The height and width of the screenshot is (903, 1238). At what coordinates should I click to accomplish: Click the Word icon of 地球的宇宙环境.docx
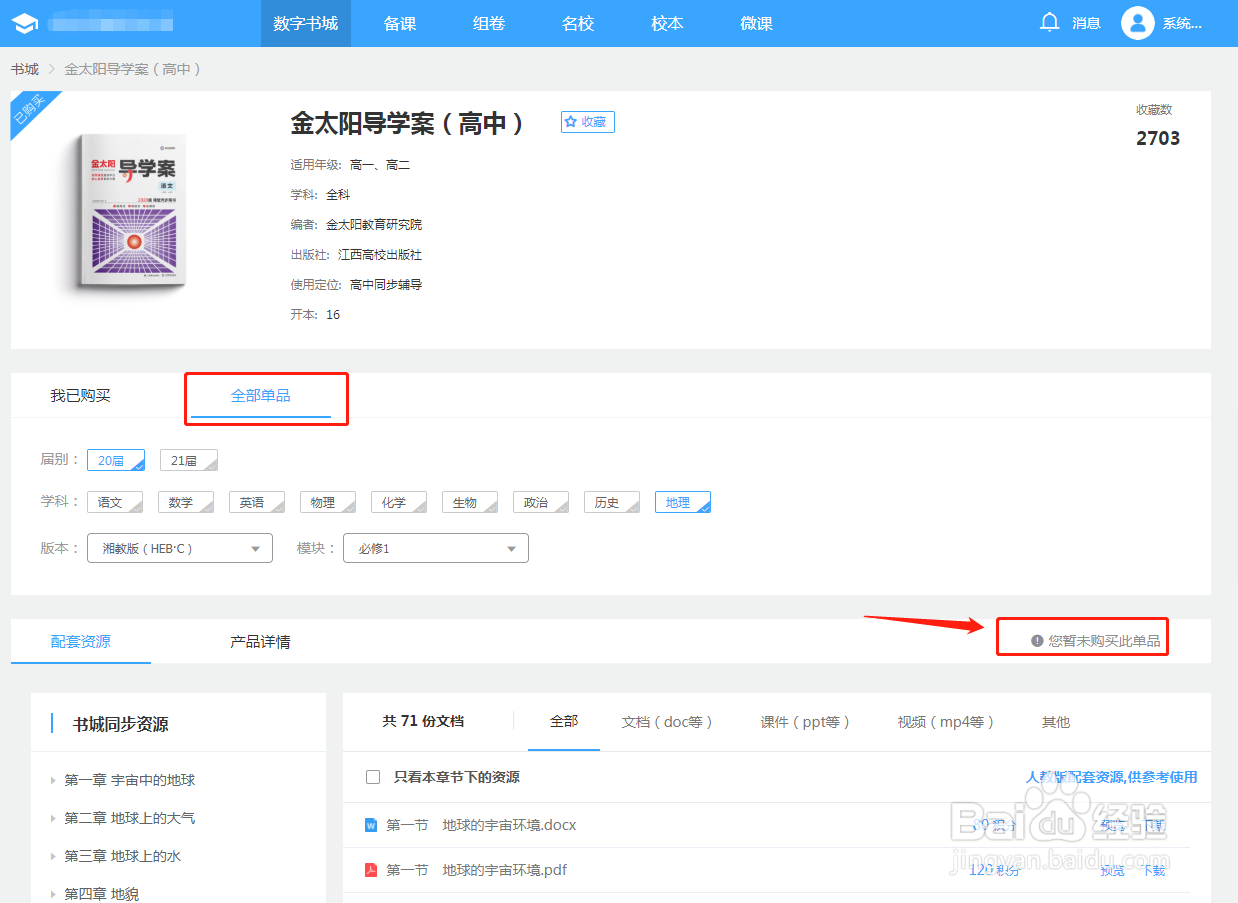[x=370, y=825]
